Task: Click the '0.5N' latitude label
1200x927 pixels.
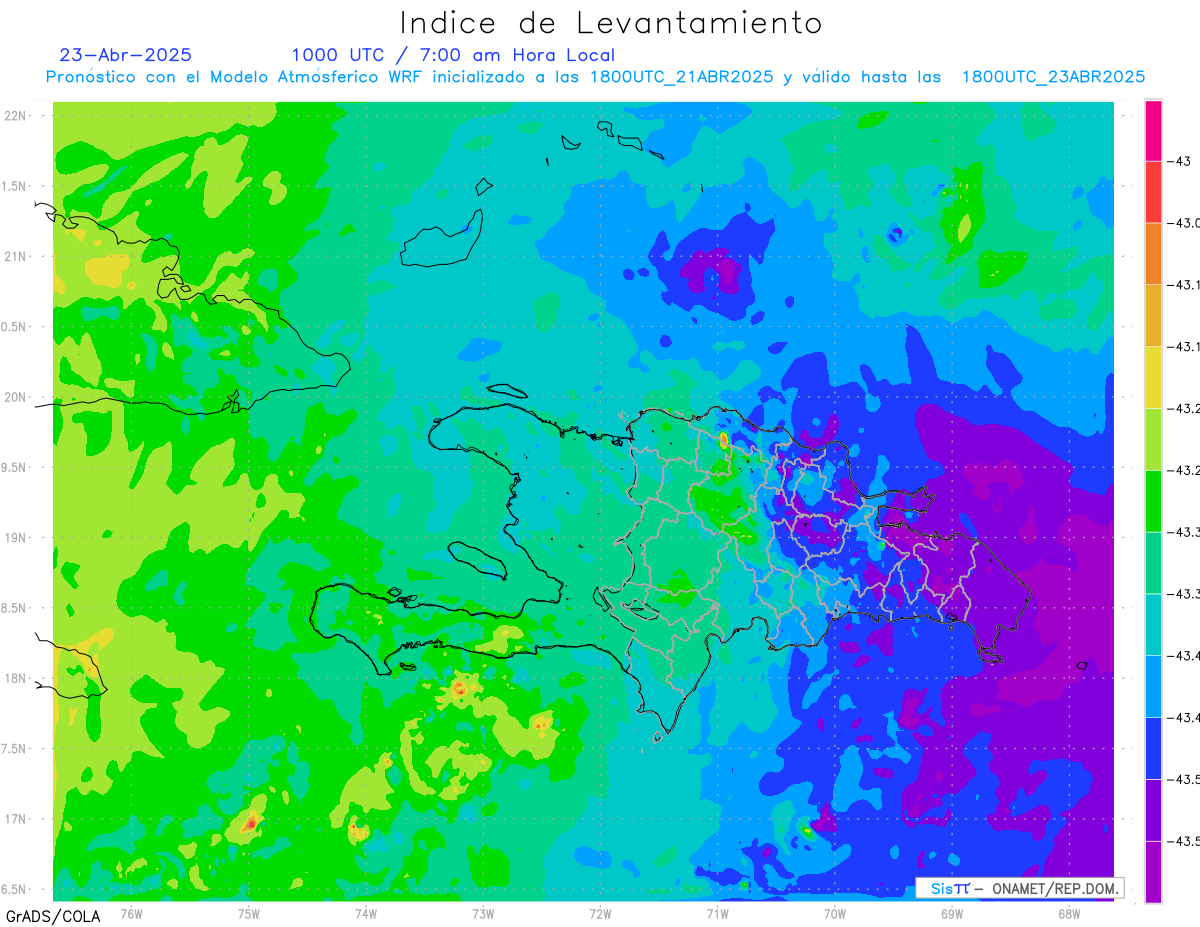Action: coord(15,327)
